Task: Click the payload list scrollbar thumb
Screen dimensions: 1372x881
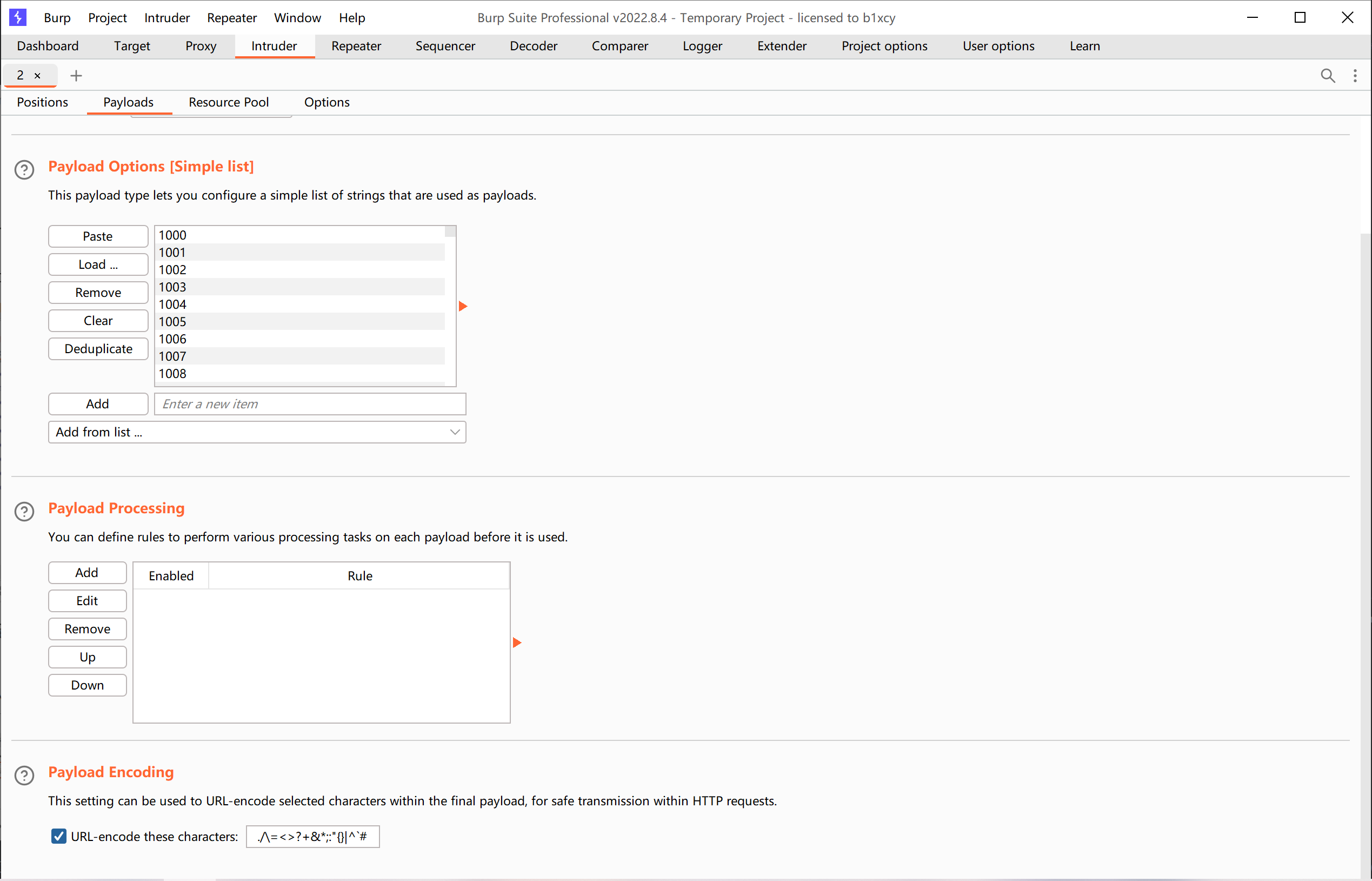Action: [450, 231]
